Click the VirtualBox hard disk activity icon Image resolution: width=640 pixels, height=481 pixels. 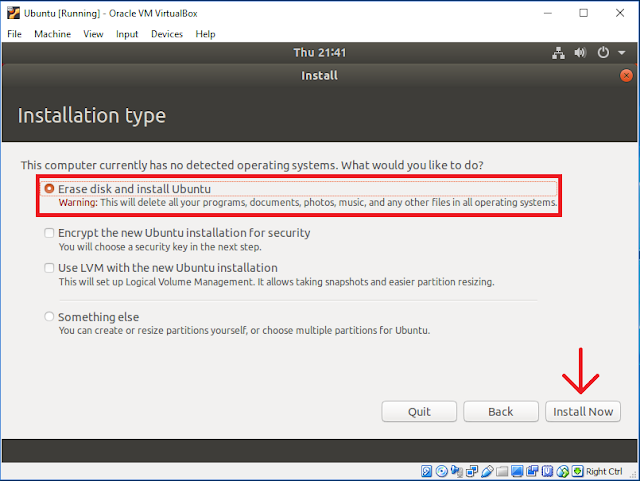(426, 471)
